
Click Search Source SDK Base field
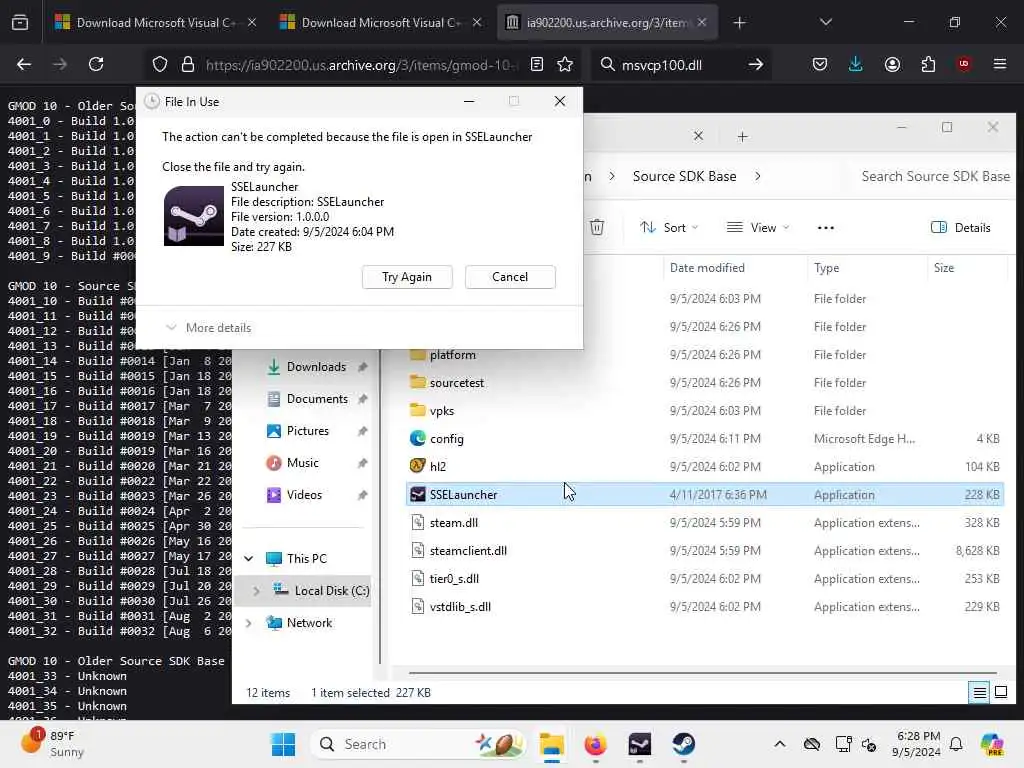[935, 176]
